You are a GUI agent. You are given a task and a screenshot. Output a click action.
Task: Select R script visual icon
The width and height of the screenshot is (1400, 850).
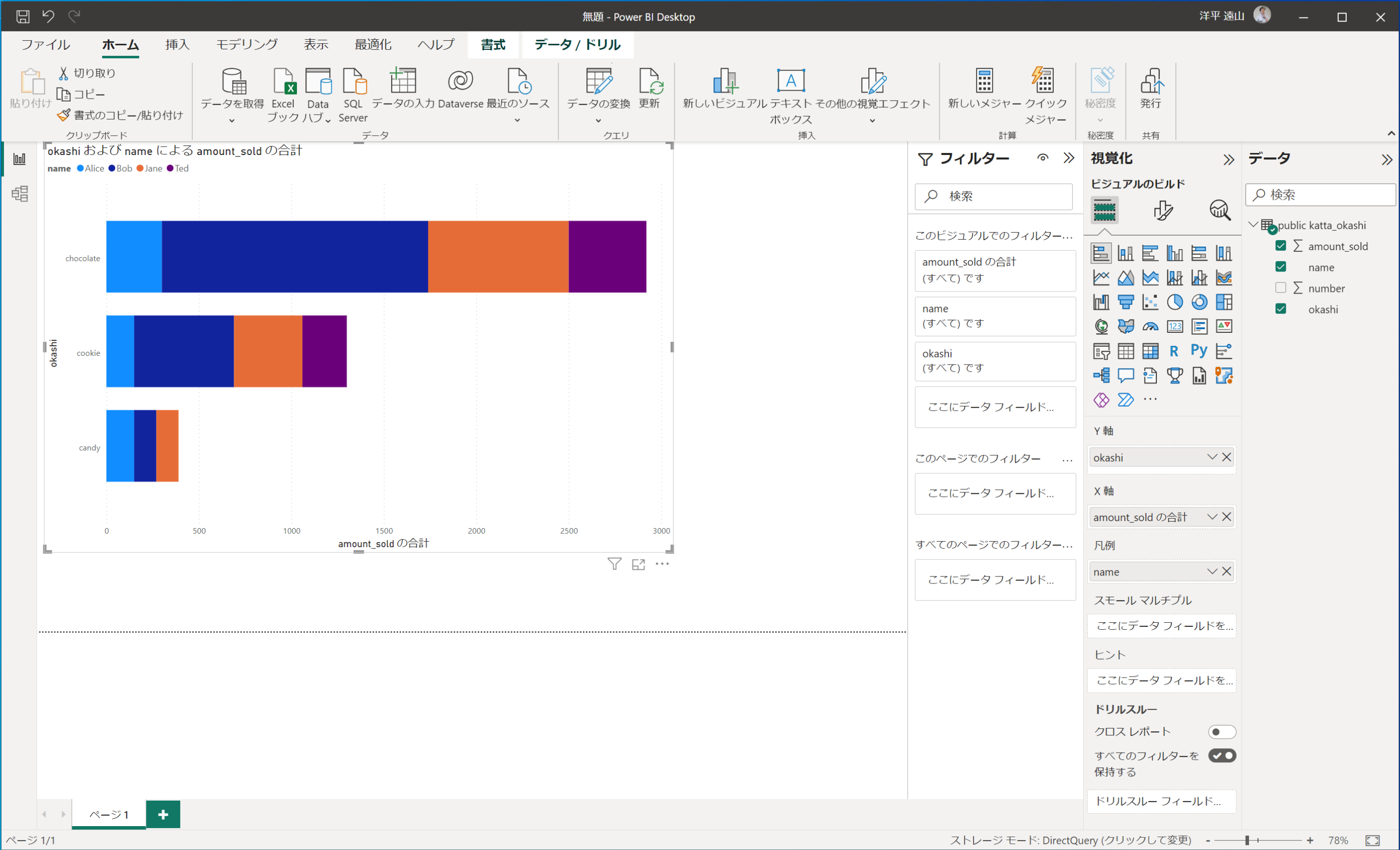(1174, 351)
